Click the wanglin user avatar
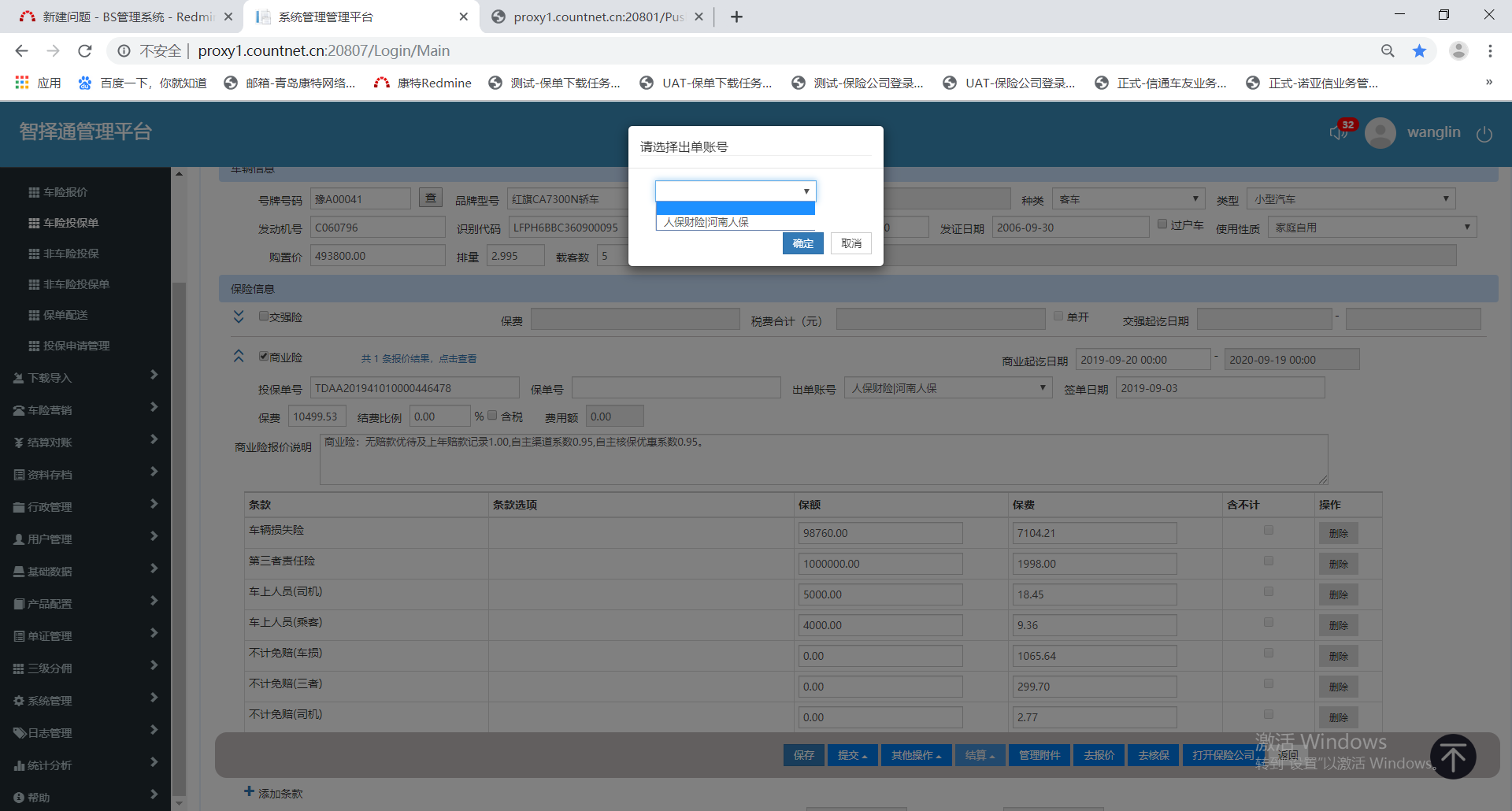Viewport: 1512px width, 811px height. coord(1380,133)
